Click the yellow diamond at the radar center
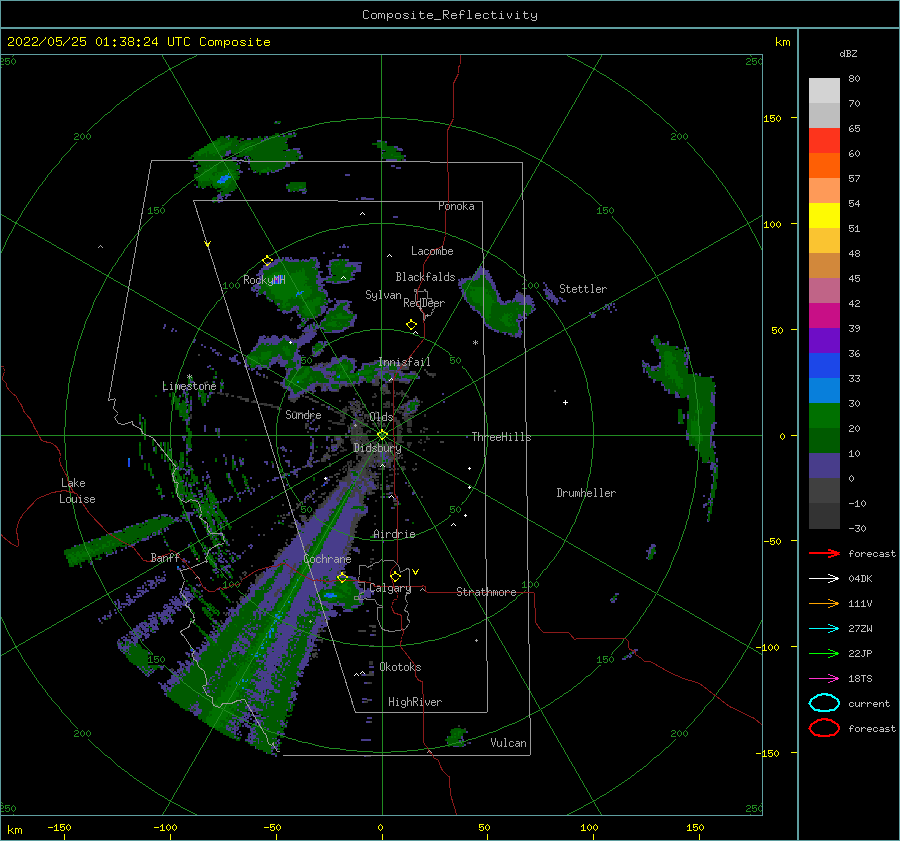 382,435
